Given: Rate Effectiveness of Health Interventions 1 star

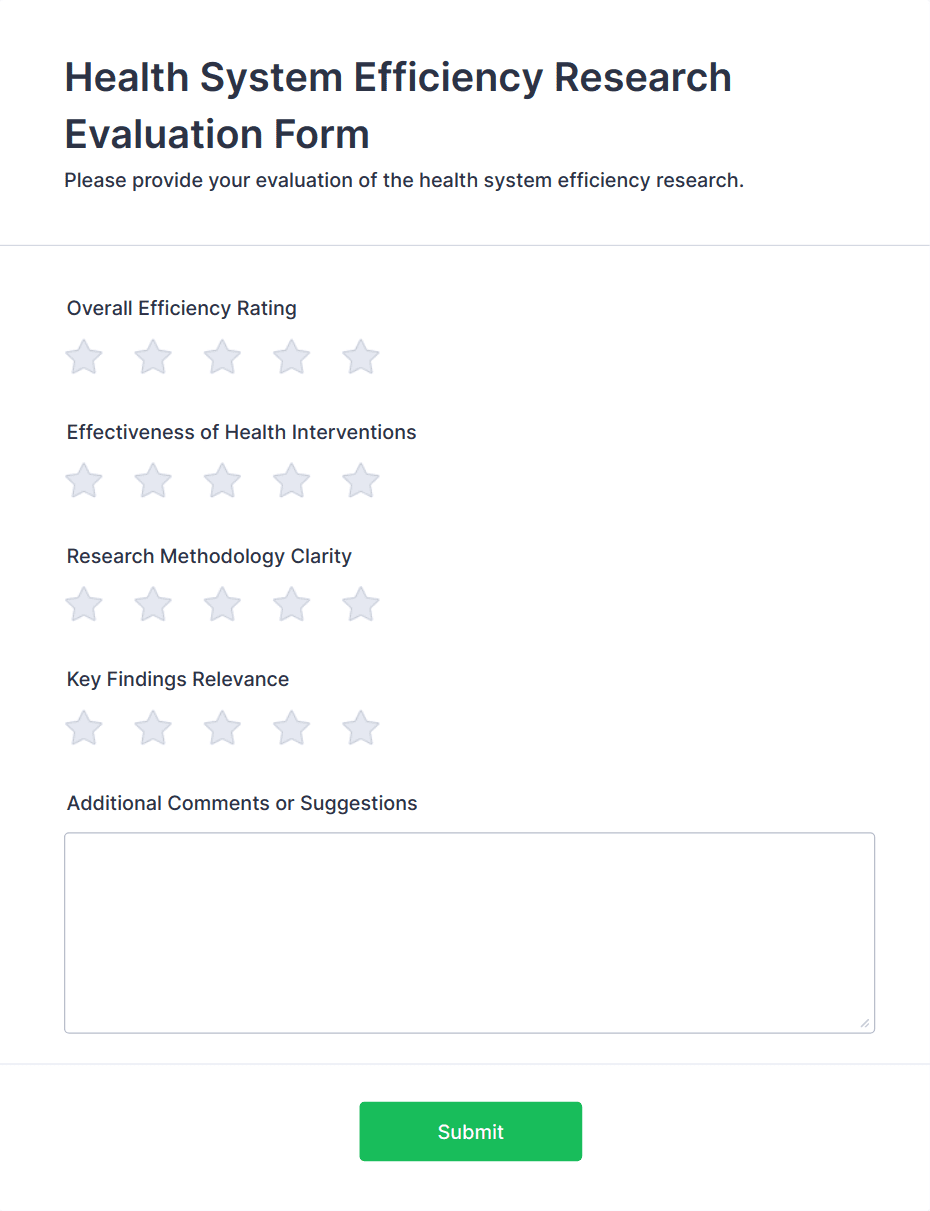Looking at the screenshot, I should 84,480.
